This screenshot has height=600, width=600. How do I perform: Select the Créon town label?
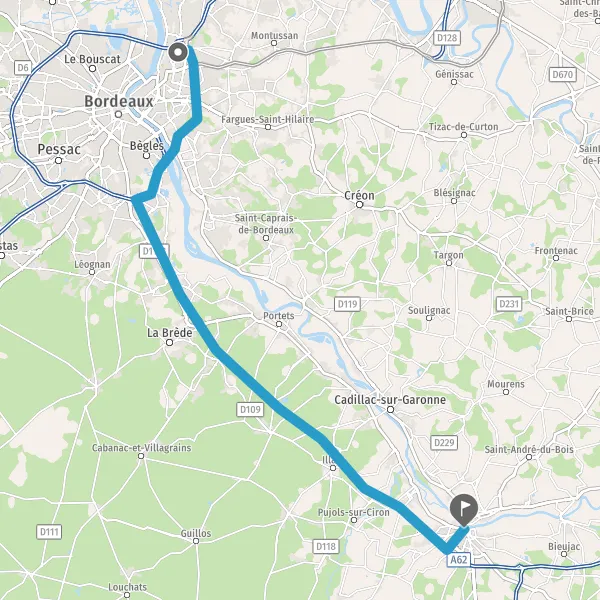(359, 195)
